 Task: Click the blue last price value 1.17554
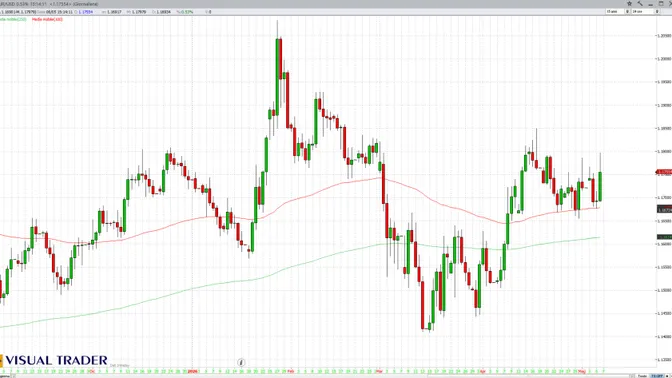point(86,12)
